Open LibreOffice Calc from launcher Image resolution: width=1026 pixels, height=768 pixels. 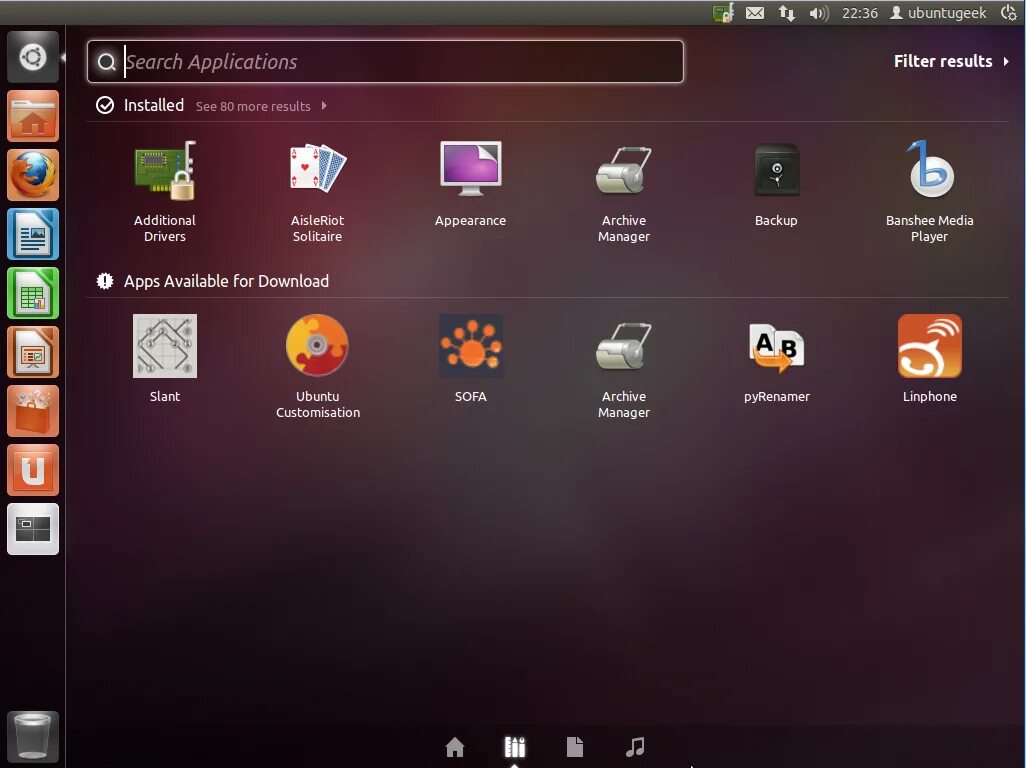(33, 293)
